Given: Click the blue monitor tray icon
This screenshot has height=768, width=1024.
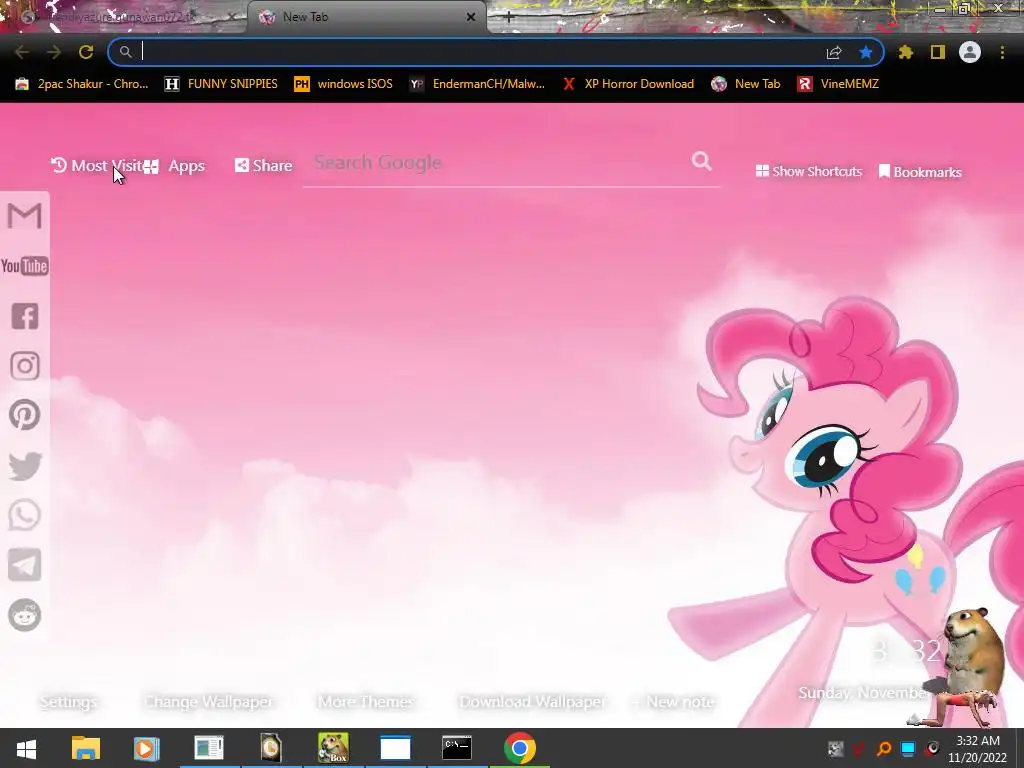Looking at the screenshot, I should [x=908, y=749].
